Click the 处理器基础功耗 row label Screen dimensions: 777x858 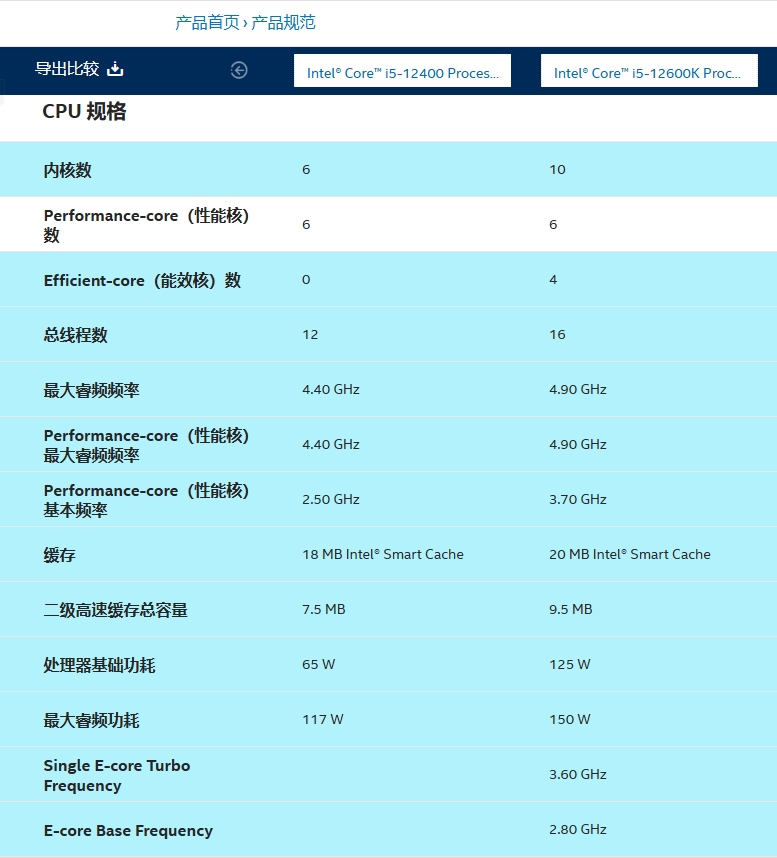[x=100, y=665]
